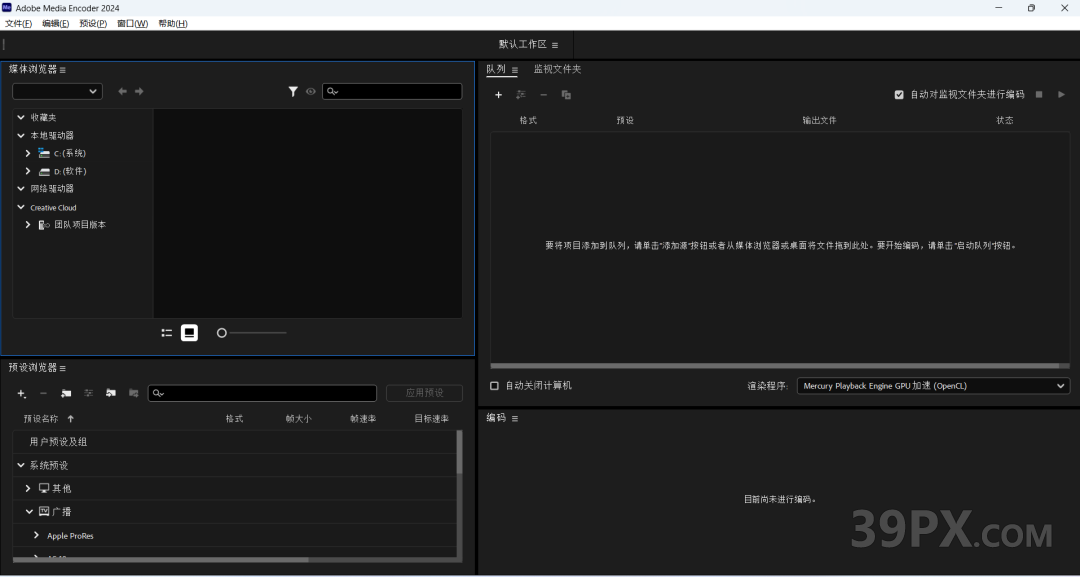
Task: Export presets from the preset browser
Action: click(134, 393)
